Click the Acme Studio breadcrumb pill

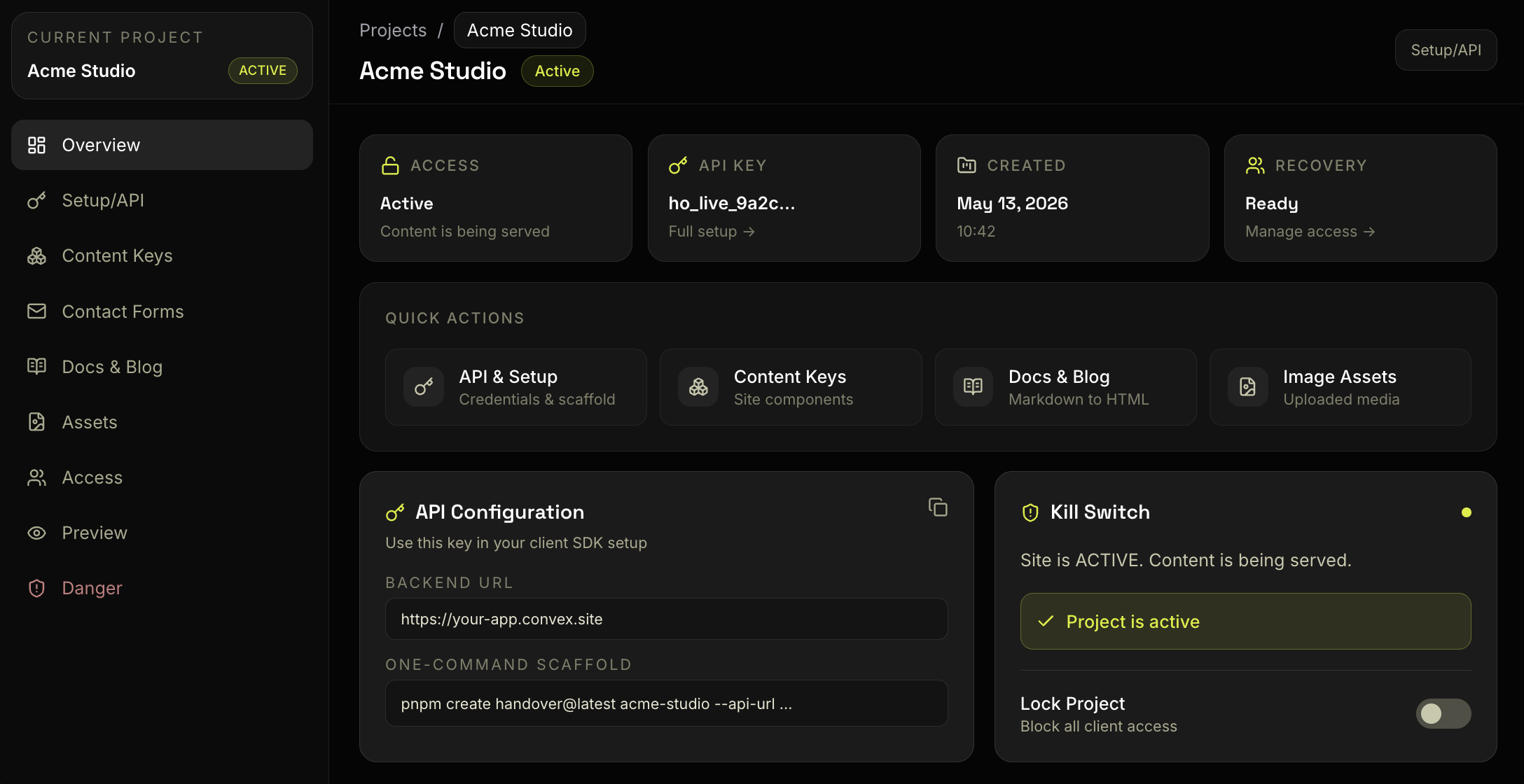[x=520, y=30]
